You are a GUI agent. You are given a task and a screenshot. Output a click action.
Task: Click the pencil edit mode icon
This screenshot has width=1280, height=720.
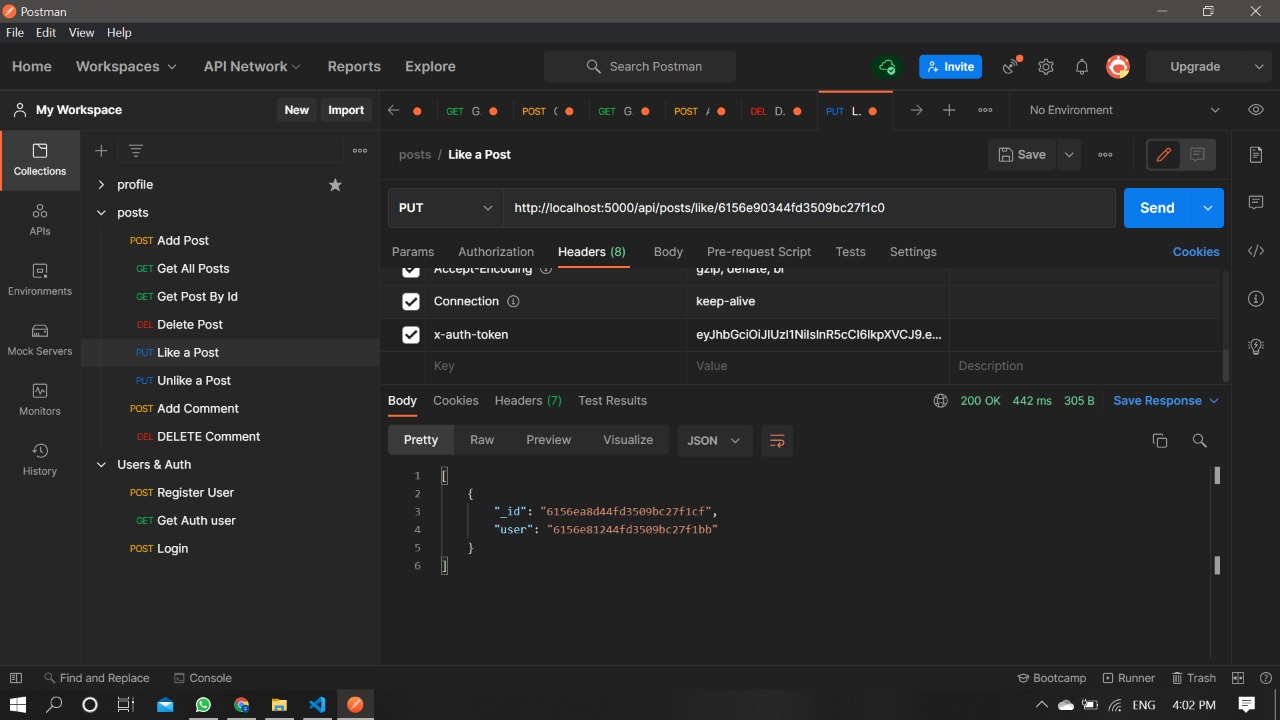click(x=1164, y=155)
